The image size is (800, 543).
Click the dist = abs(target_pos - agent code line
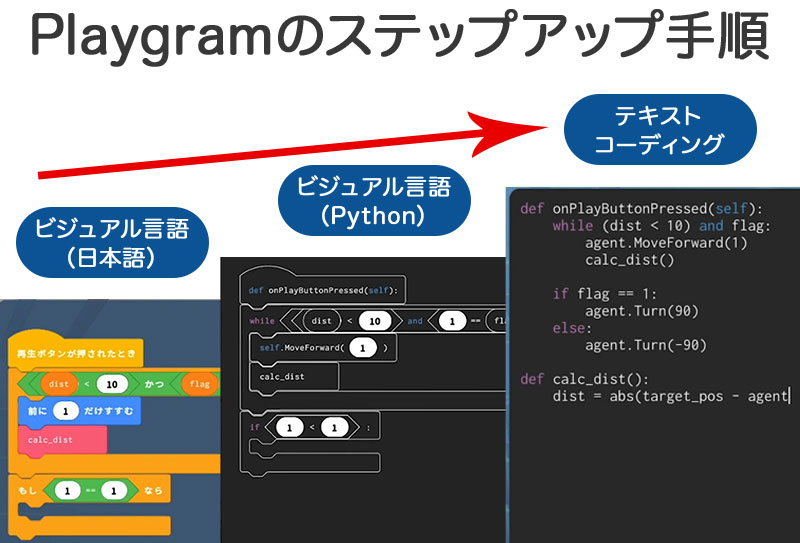[671, 396]
